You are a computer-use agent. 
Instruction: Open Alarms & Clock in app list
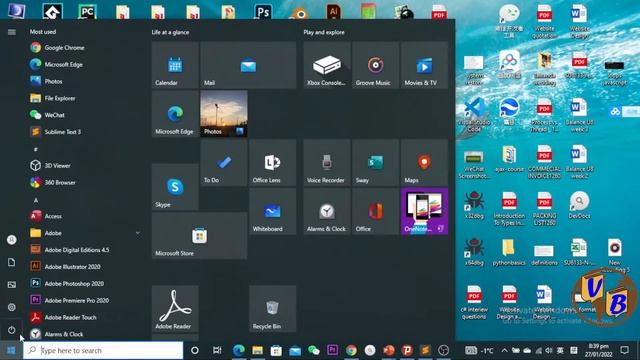(64, 334)
